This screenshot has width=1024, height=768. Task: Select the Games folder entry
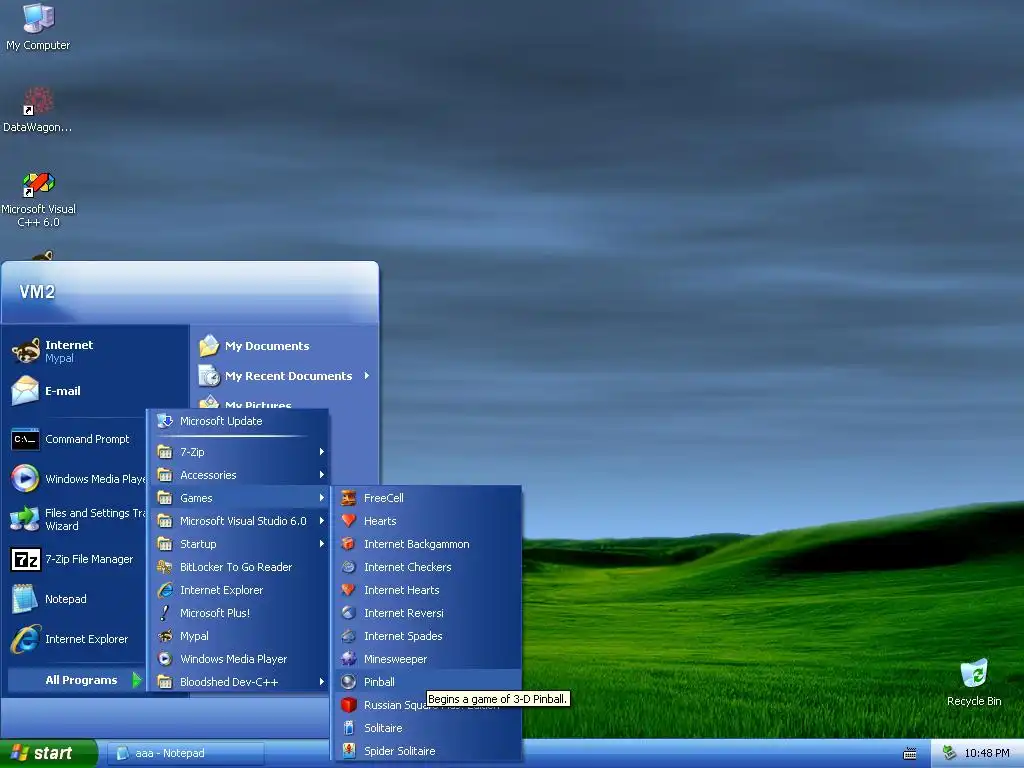click(238, 498)
